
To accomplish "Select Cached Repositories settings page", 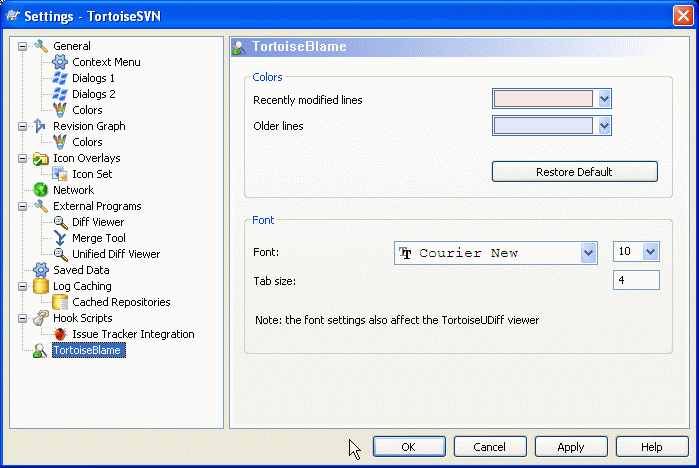I will click(121, 302).
